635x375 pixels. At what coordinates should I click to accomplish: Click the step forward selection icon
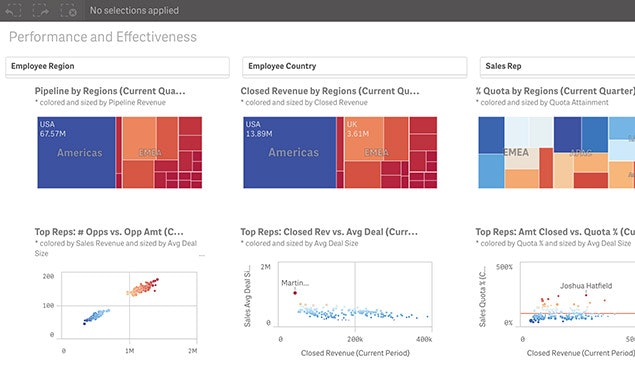pos(40,10)
